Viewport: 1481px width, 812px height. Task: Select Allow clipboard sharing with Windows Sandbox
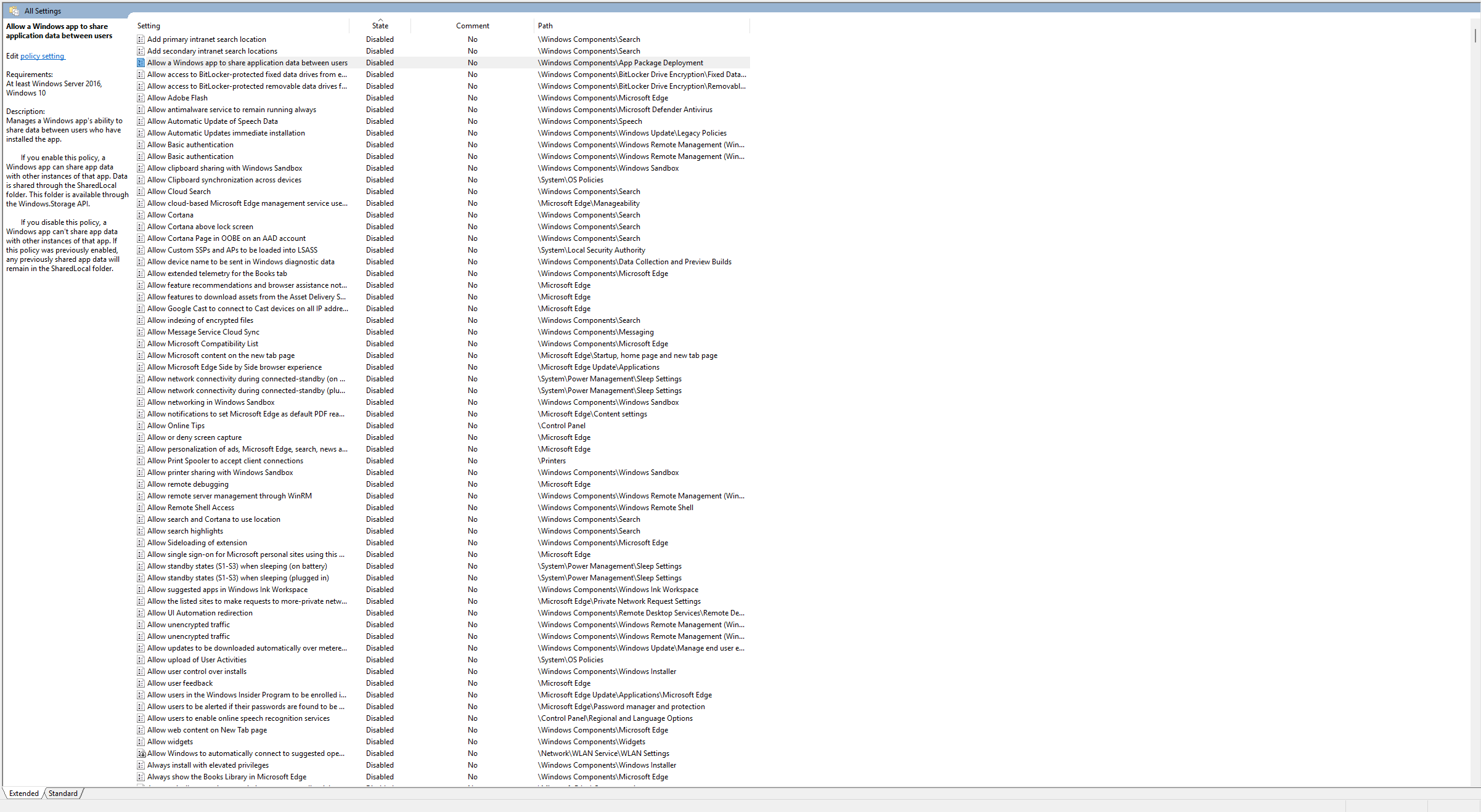tap(225, 168)
